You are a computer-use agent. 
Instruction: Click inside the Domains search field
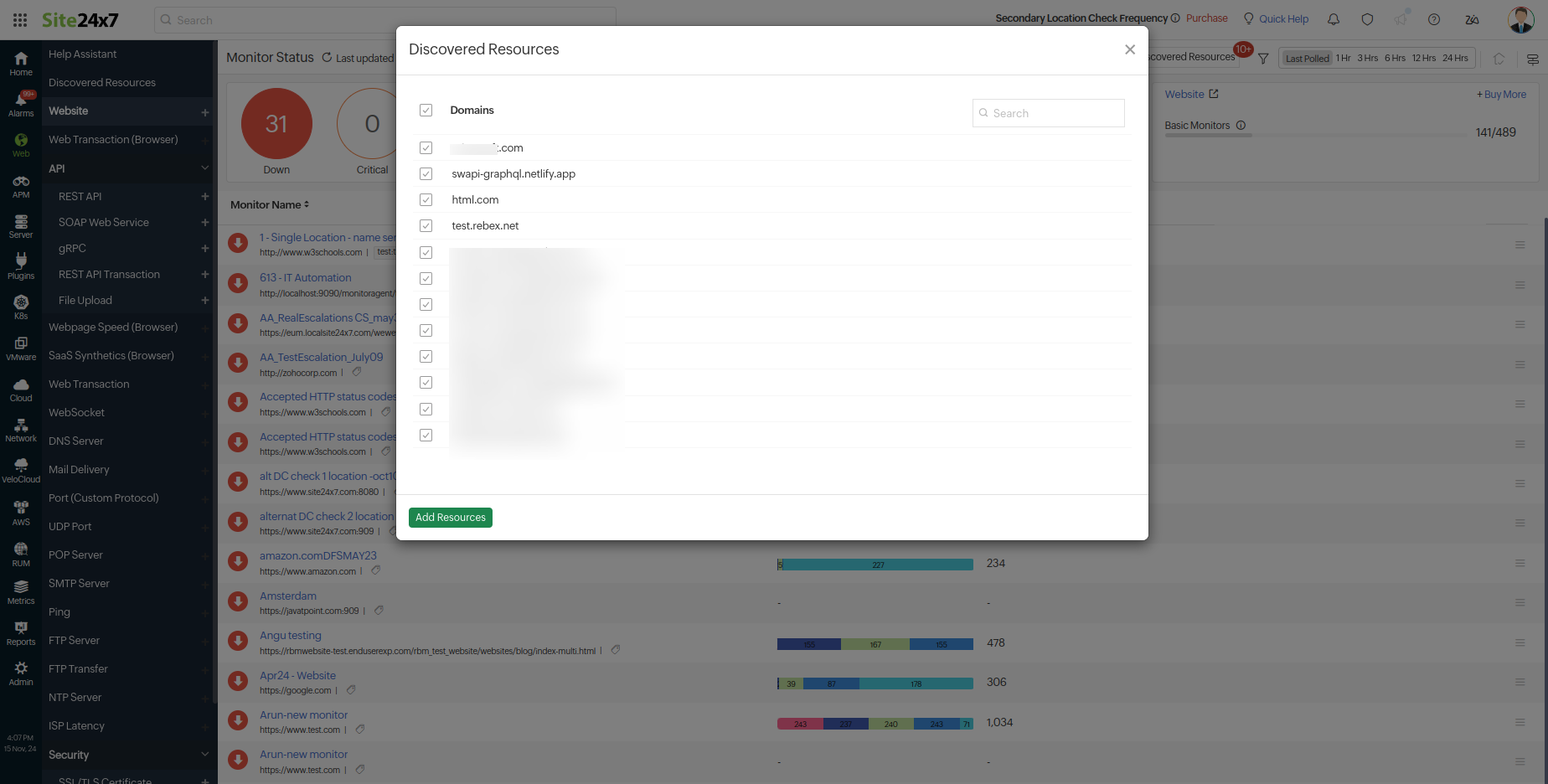[1047, 112]
